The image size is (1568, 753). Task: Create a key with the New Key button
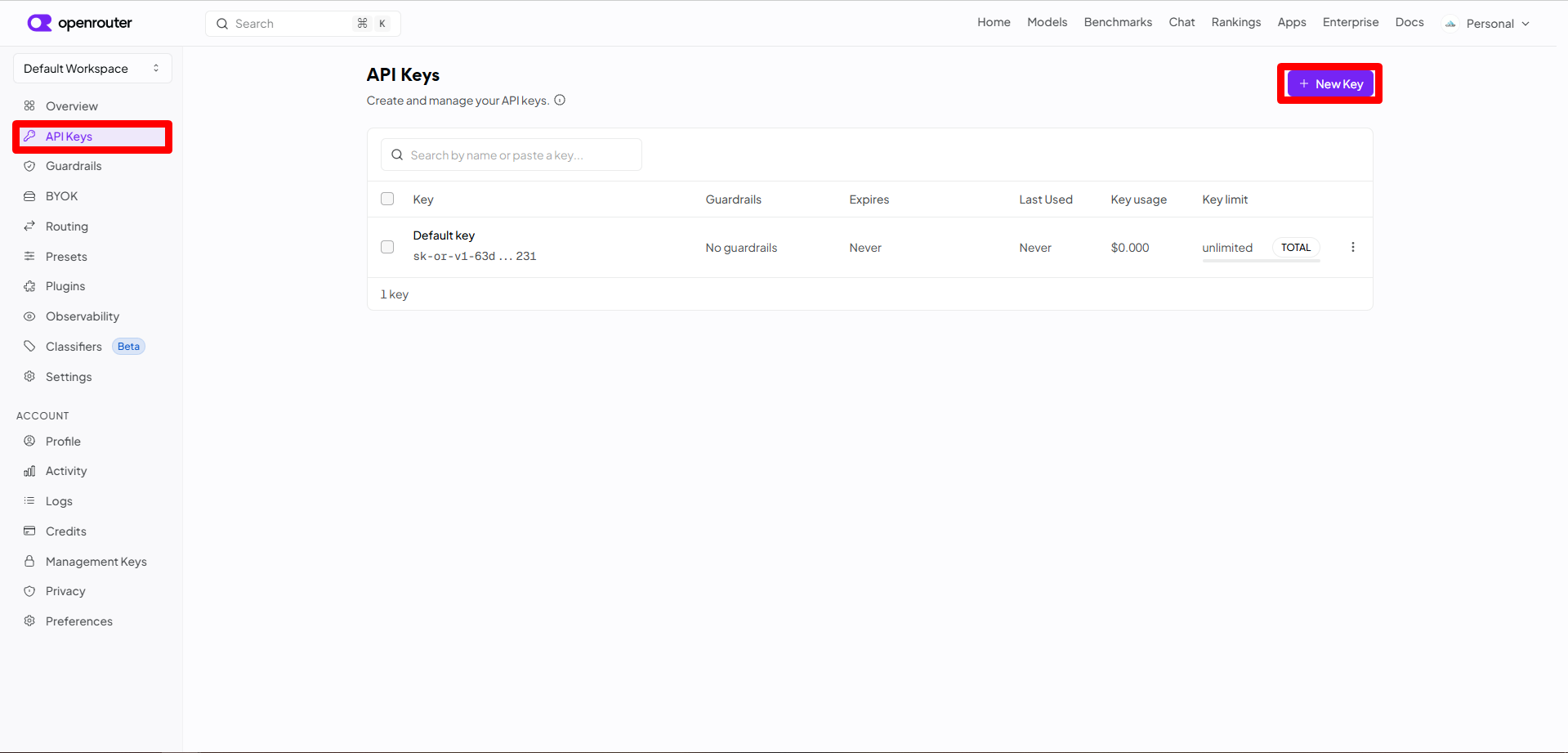(1330, 83)
